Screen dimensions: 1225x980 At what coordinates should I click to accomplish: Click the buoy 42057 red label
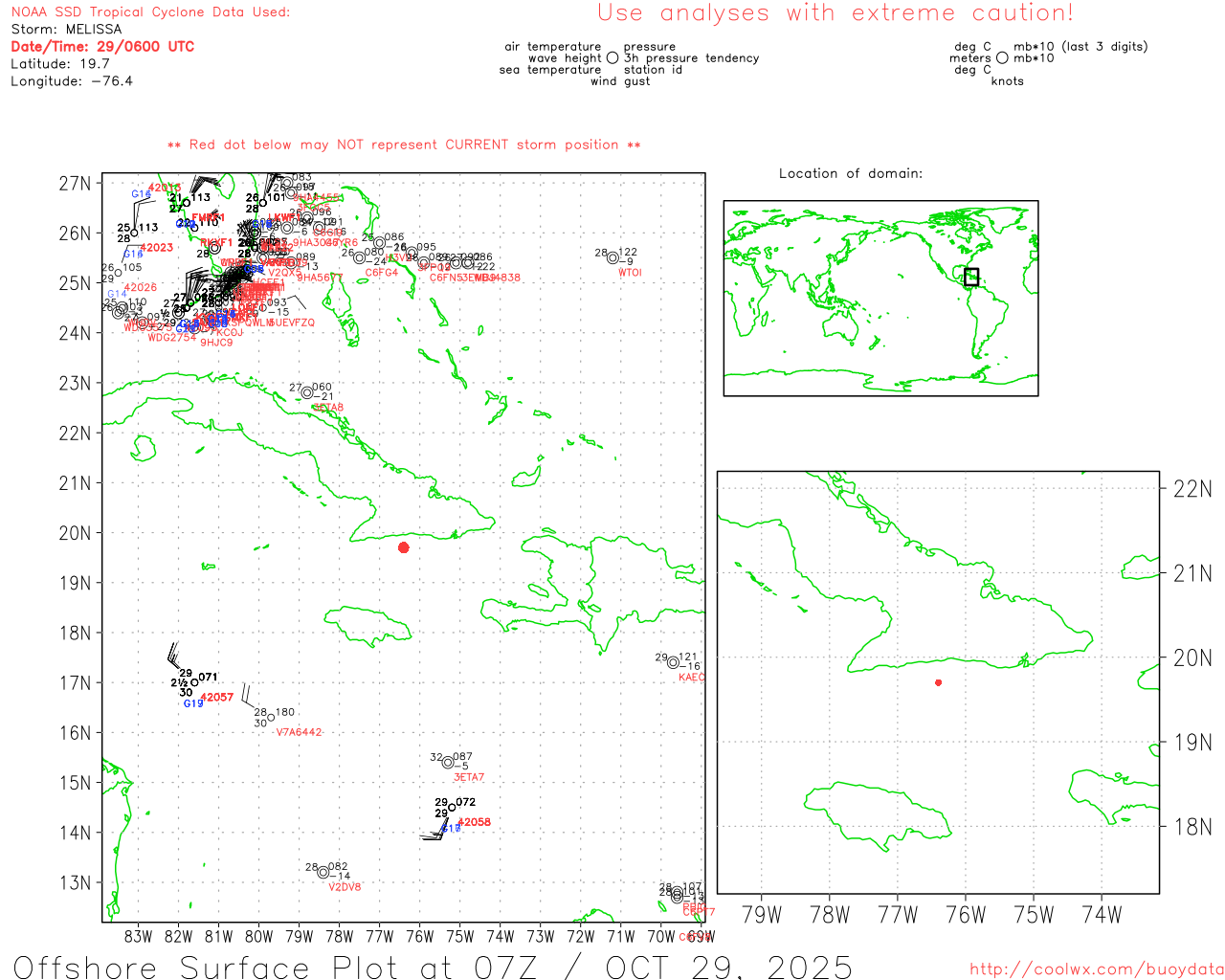(x=217, y=698)
